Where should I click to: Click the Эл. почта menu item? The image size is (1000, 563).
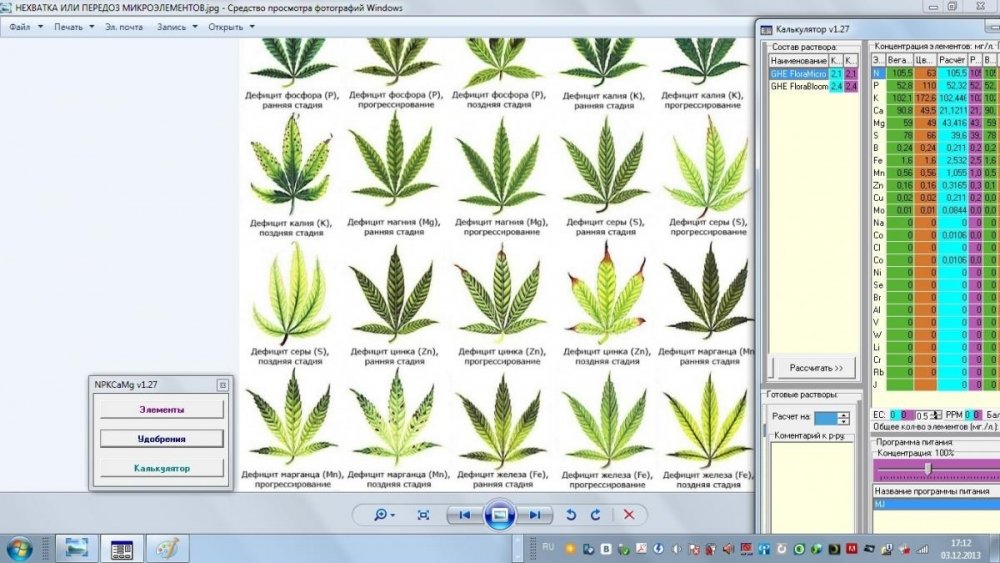pos(124,27)
